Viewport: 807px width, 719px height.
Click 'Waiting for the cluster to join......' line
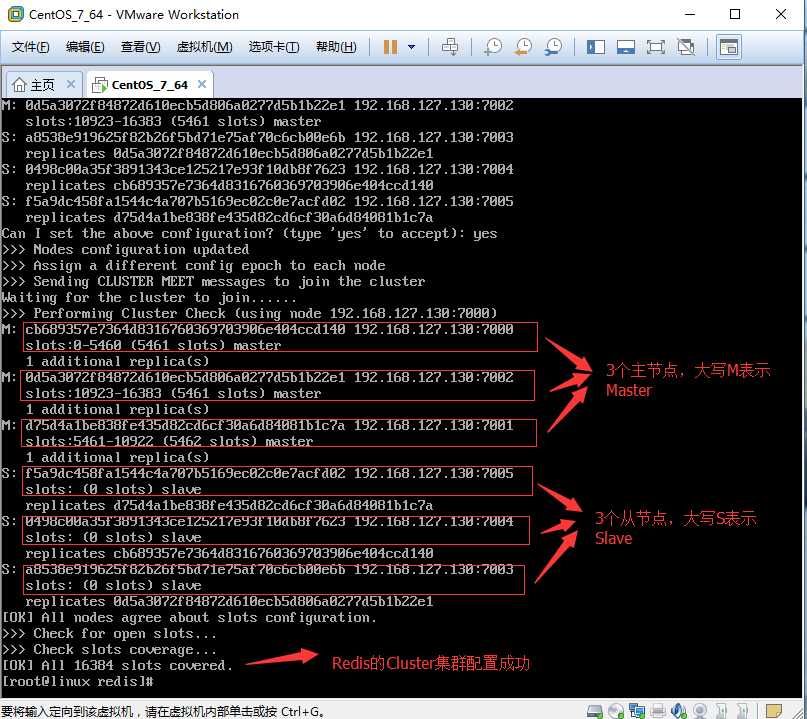[x=149, y=297]
